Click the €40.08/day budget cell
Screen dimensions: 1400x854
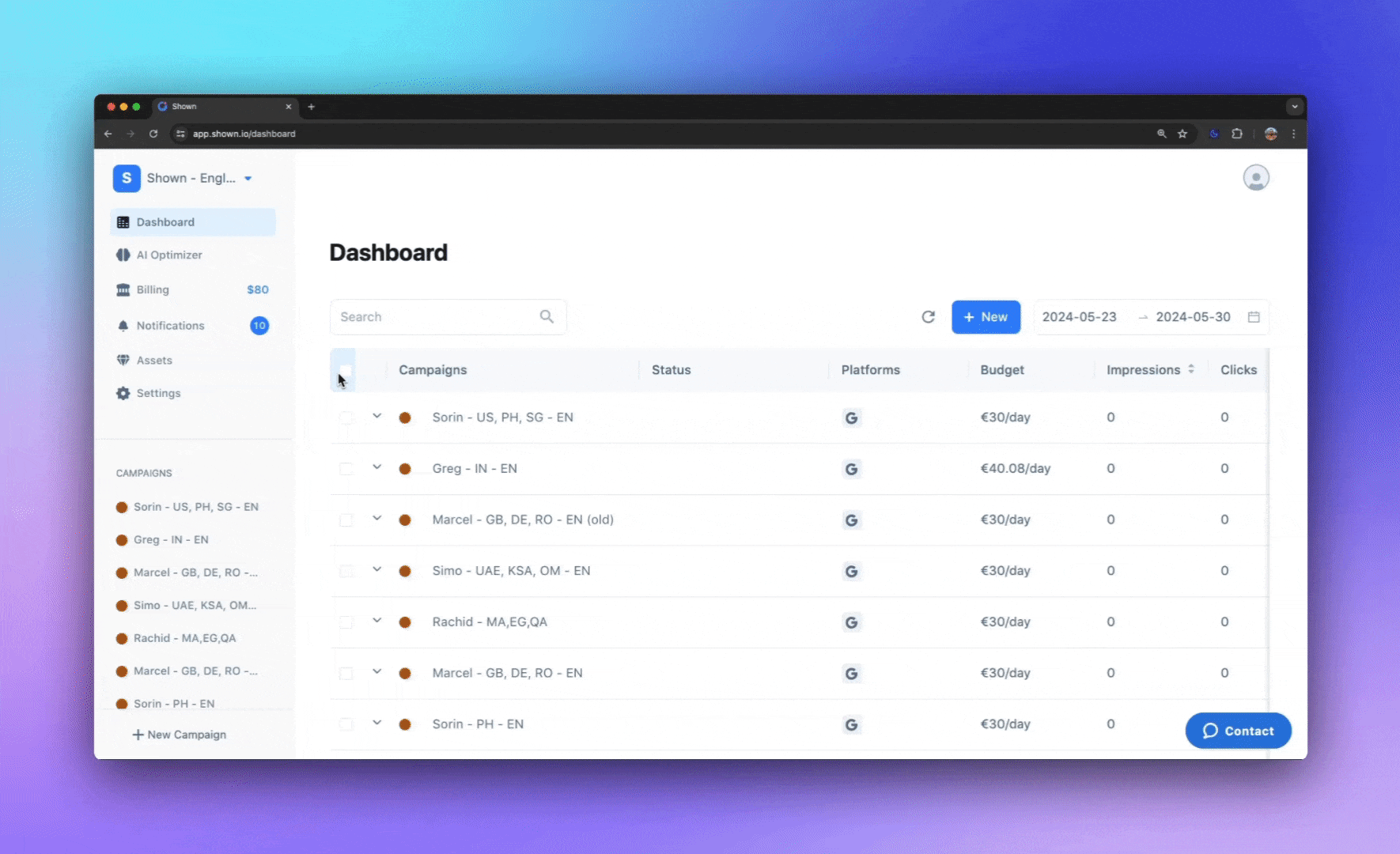coord(1015,469)
